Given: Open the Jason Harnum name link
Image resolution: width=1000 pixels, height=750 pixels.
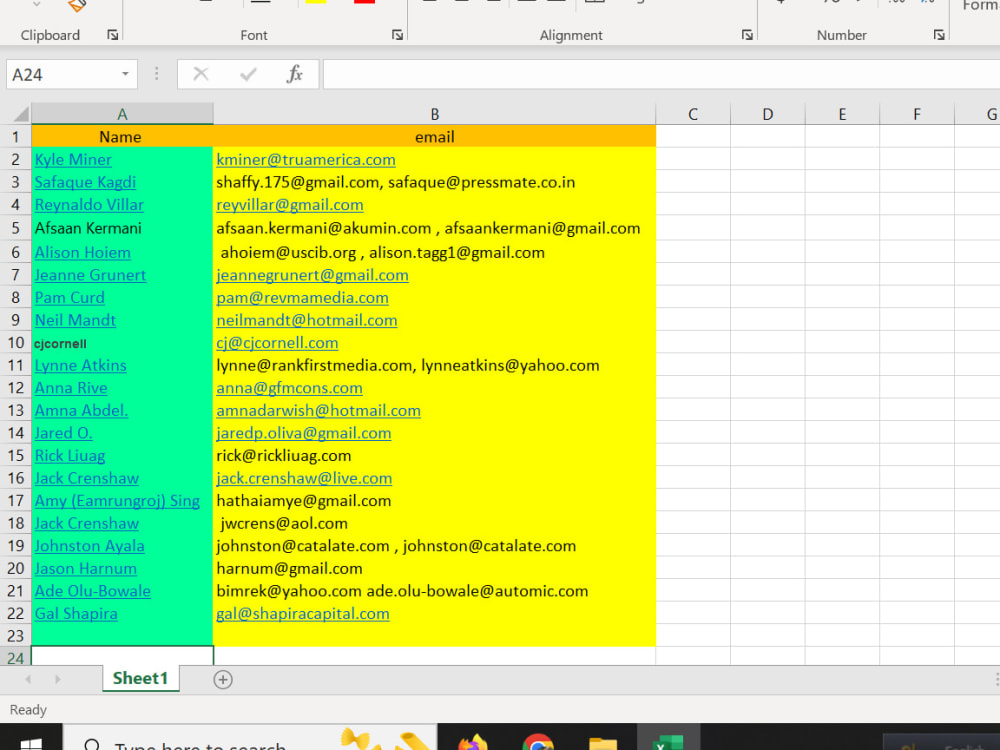Looking at the screenshot, I should tap(85, 568).
